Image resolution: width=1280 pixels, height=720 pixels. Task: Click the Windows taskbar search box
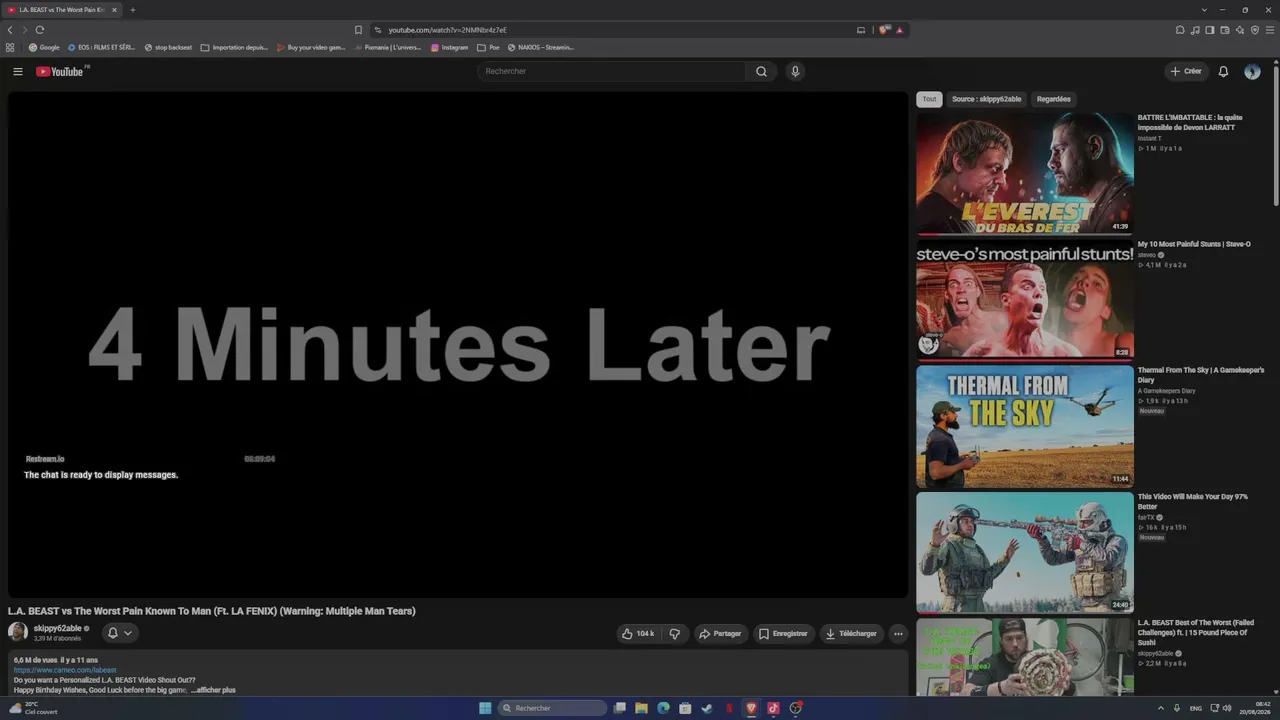coord(552,708)
